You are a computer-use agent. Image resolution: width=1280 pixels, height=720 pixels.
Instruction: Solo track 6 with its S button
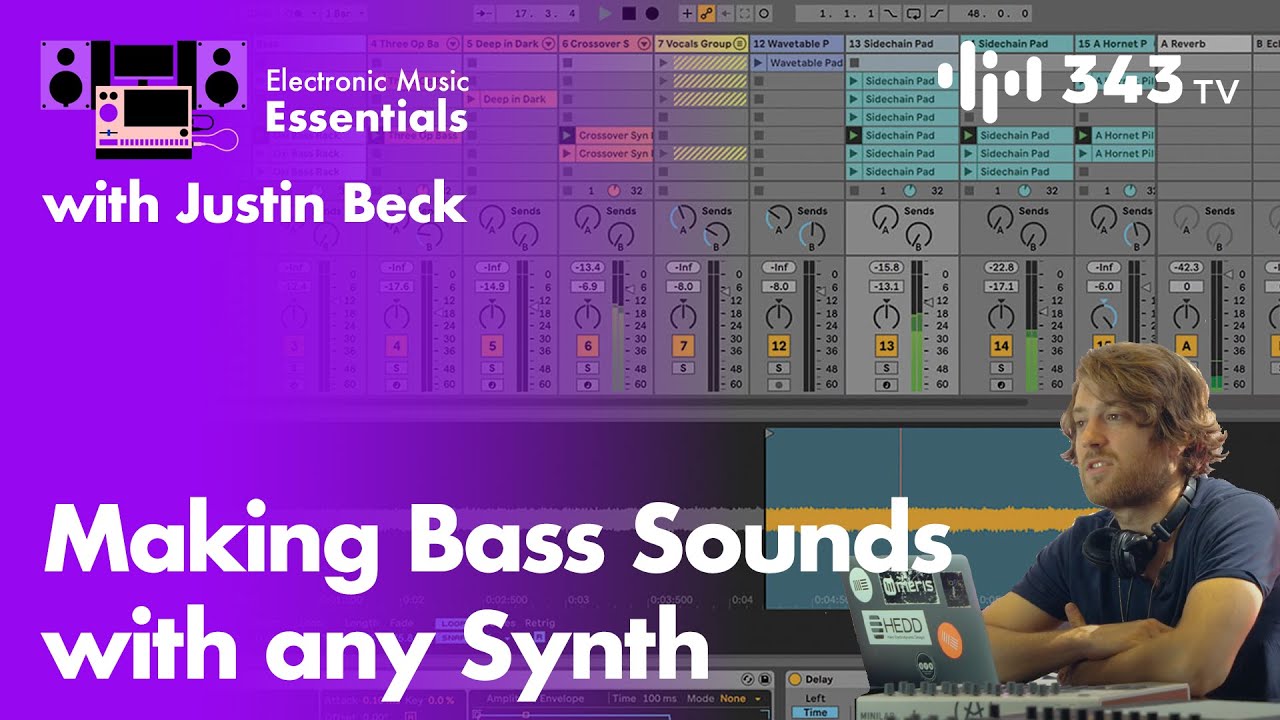point(587,368)
